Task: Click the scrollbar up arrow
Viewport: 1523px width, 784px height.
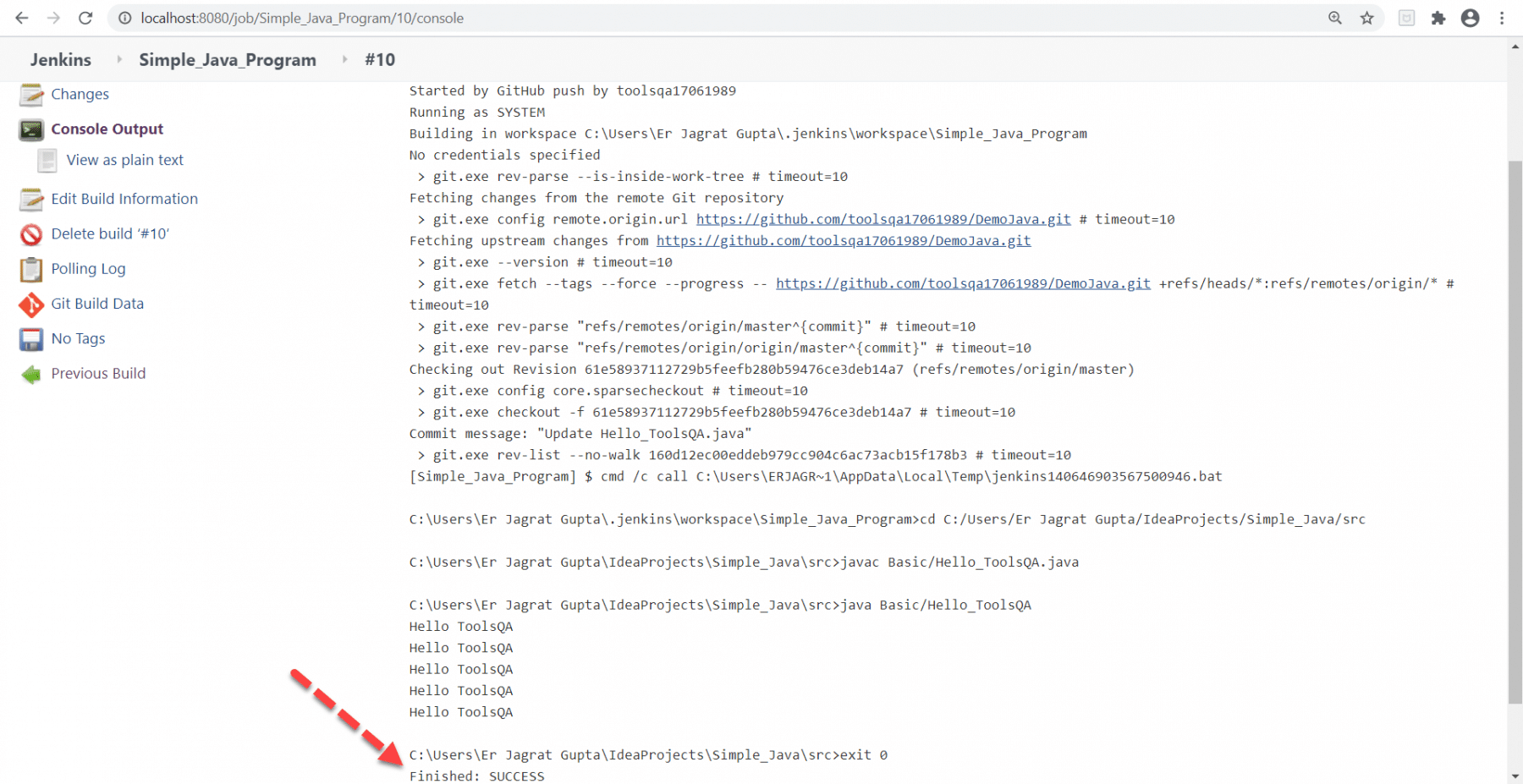Action: (1515, 47)
